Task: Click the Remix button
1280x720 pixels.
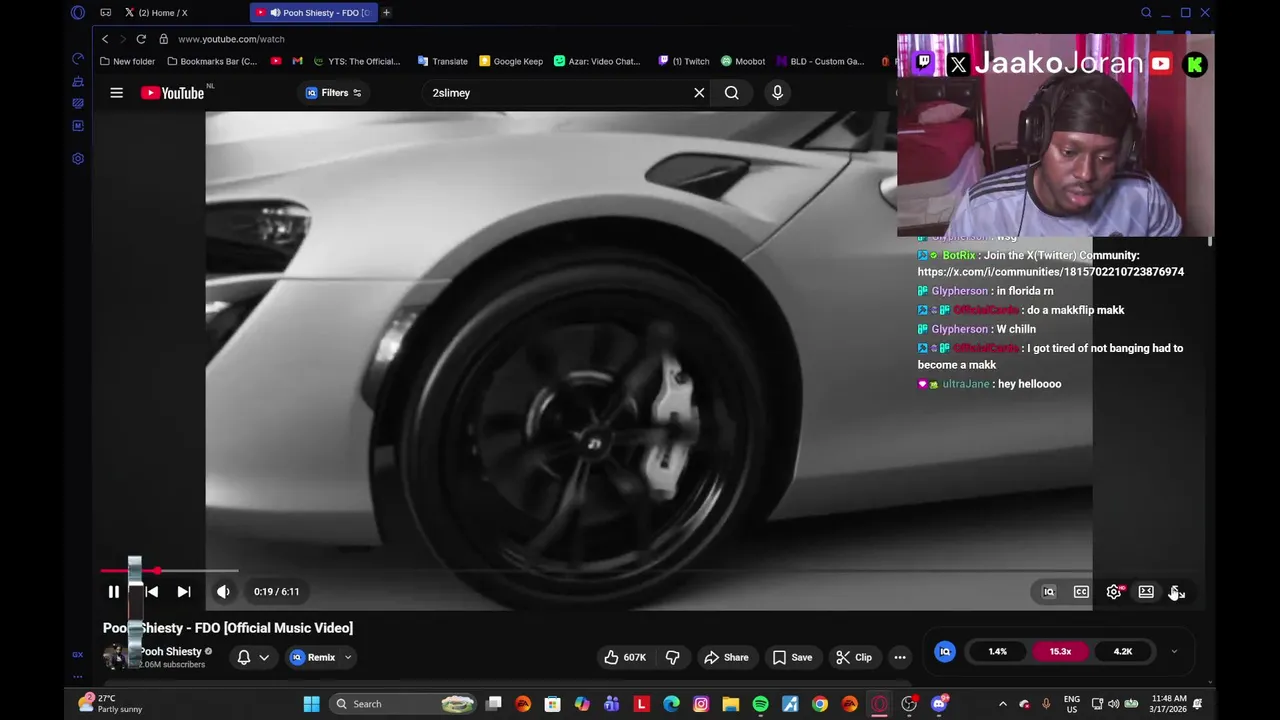Action: point(313,657)
